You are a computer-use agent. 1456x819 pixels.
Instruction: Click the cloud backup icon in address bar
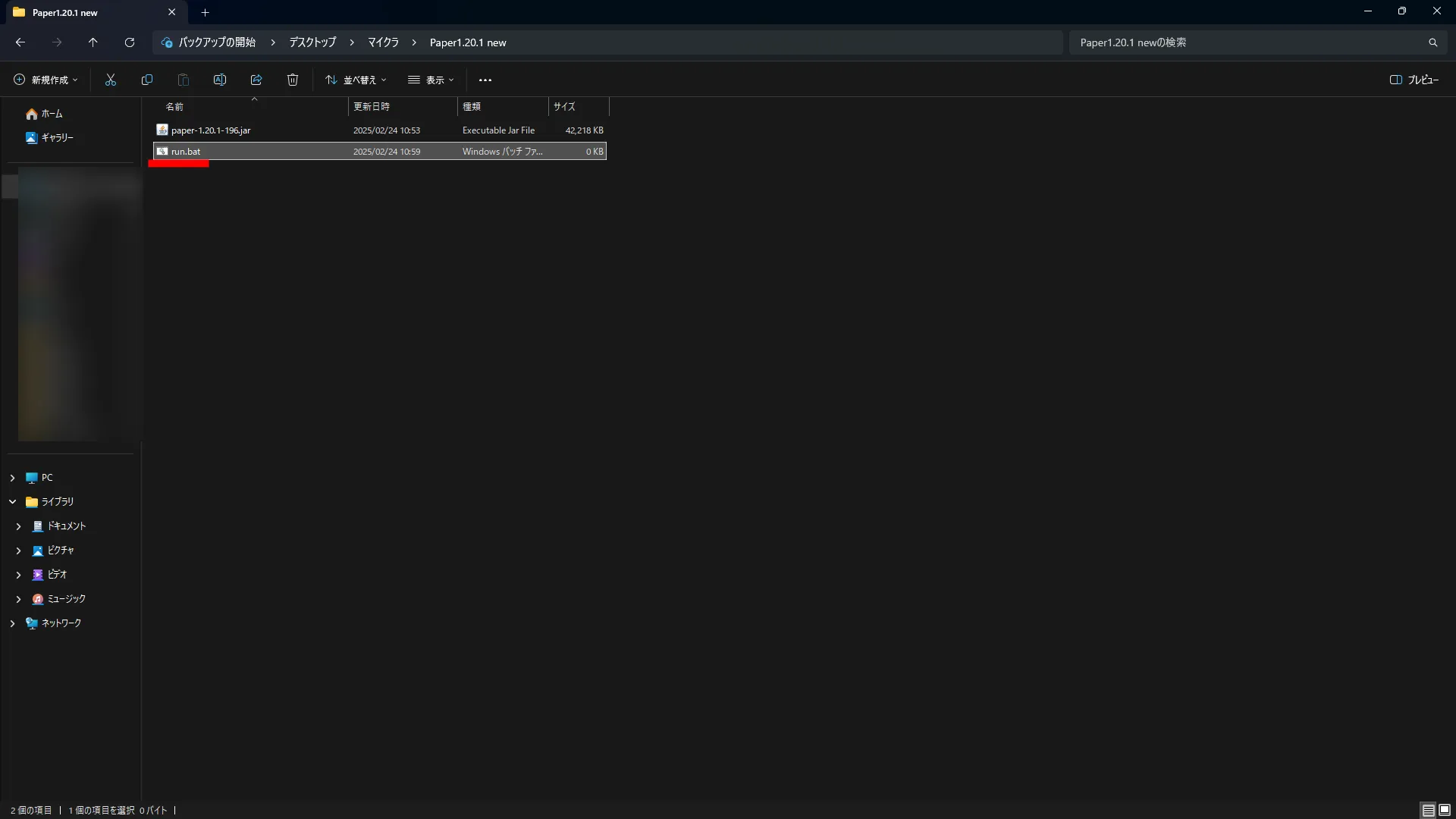click(167, 42)
